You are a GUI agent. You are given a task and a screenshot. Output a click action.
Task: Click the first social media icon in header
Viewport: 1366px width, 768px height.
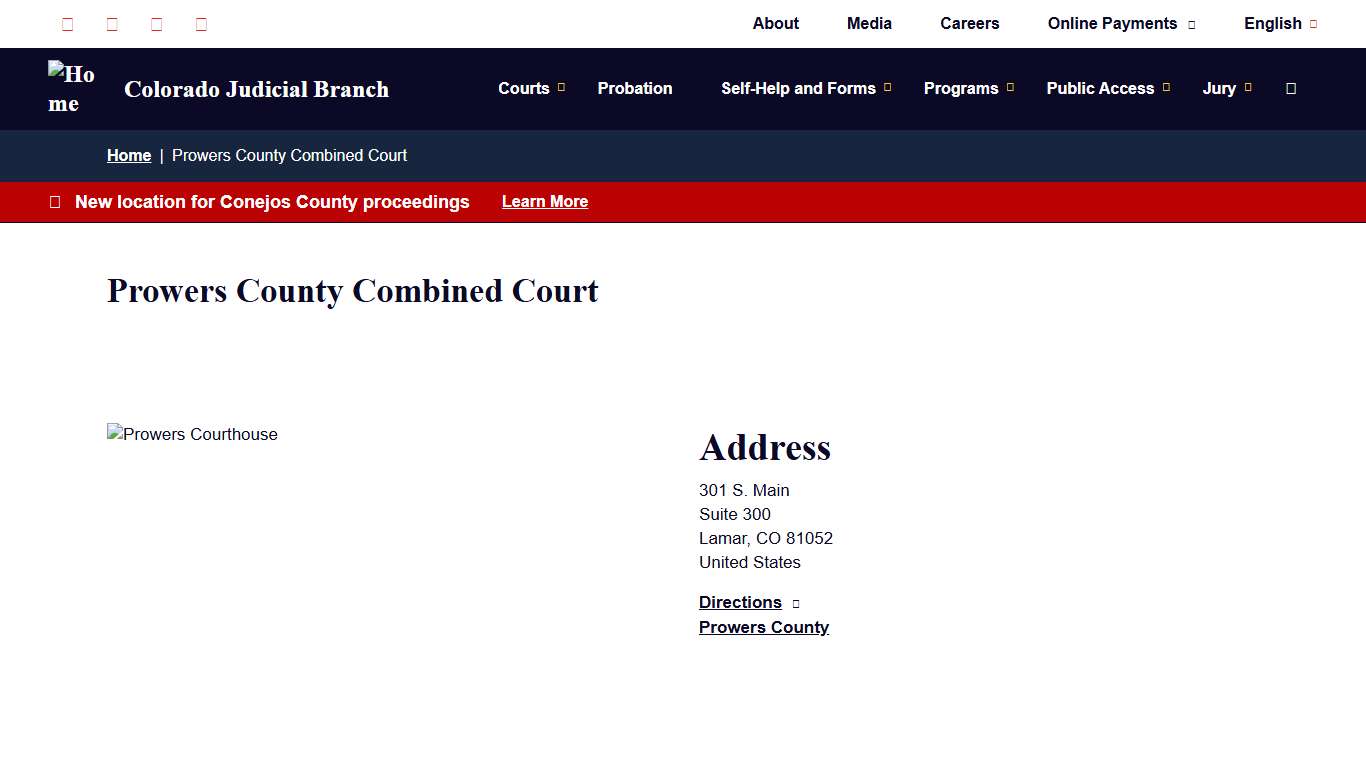click(67, 24)
